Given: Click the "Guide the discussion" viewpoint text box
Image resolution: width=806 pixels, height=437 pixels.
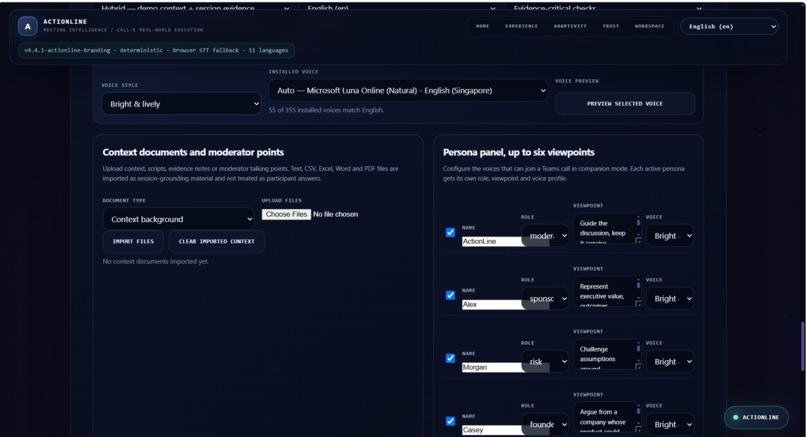Looking at the screenshot, I should (608, 228).
